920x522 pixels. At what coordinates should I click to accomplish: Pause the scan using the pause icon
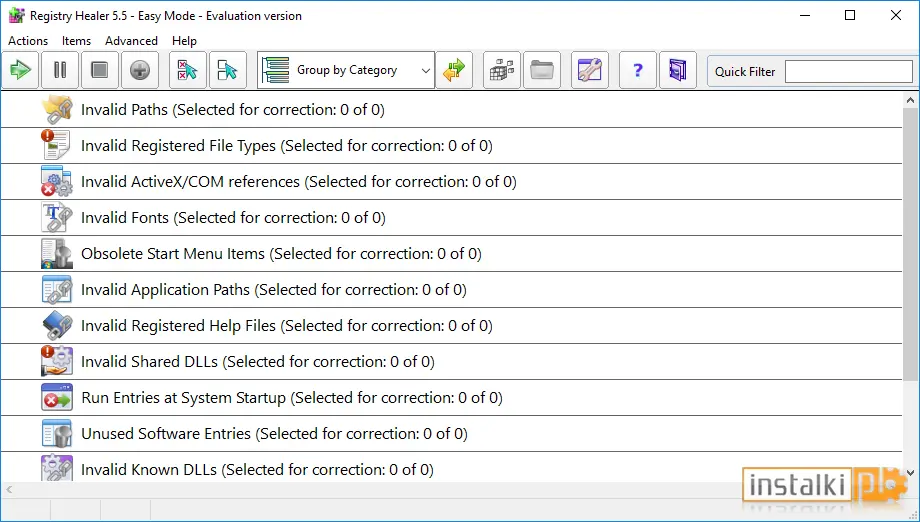60,70
